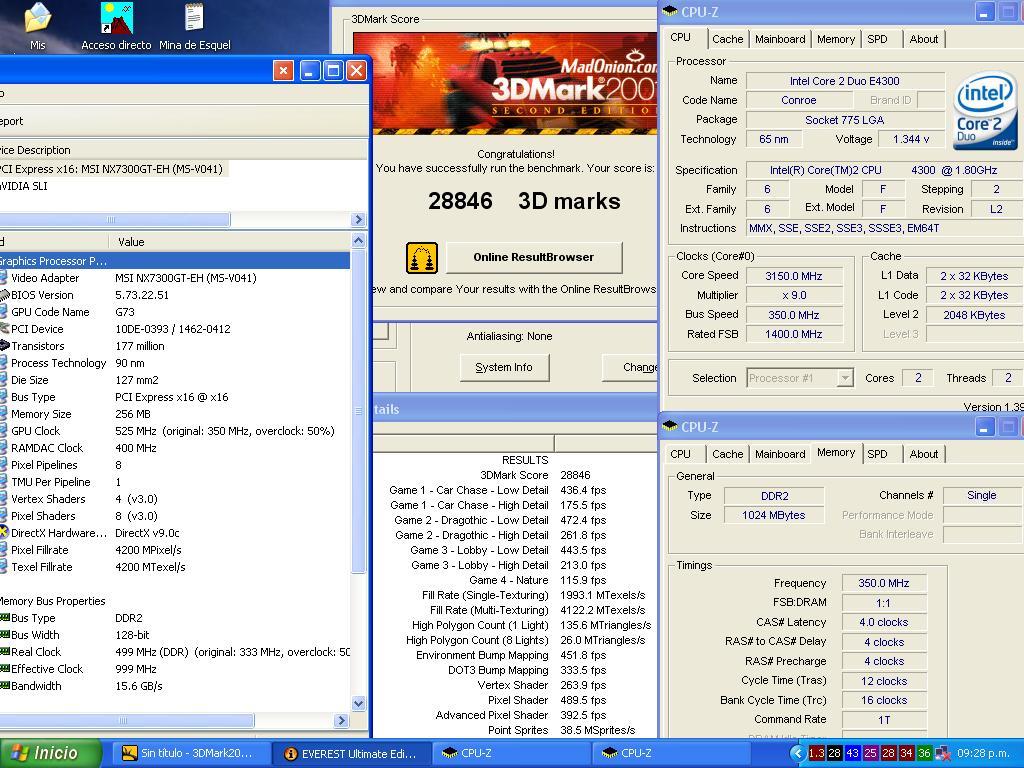Screen dimensions: 1024x768
Task: Click the Value column header
Action: pos(230,242)
